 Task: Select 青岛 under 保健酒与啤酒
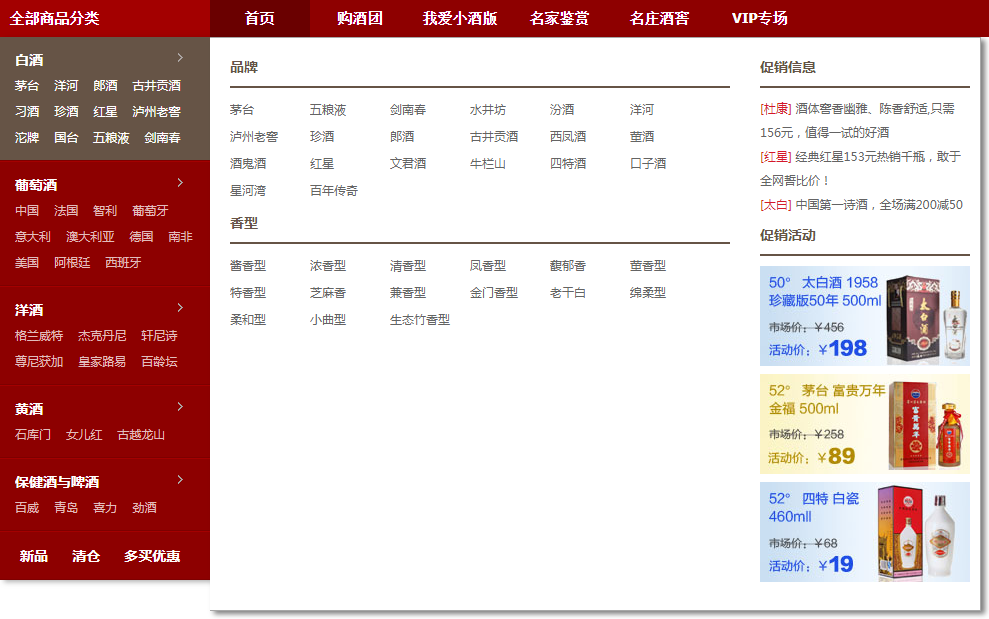(x=66, y=508)
